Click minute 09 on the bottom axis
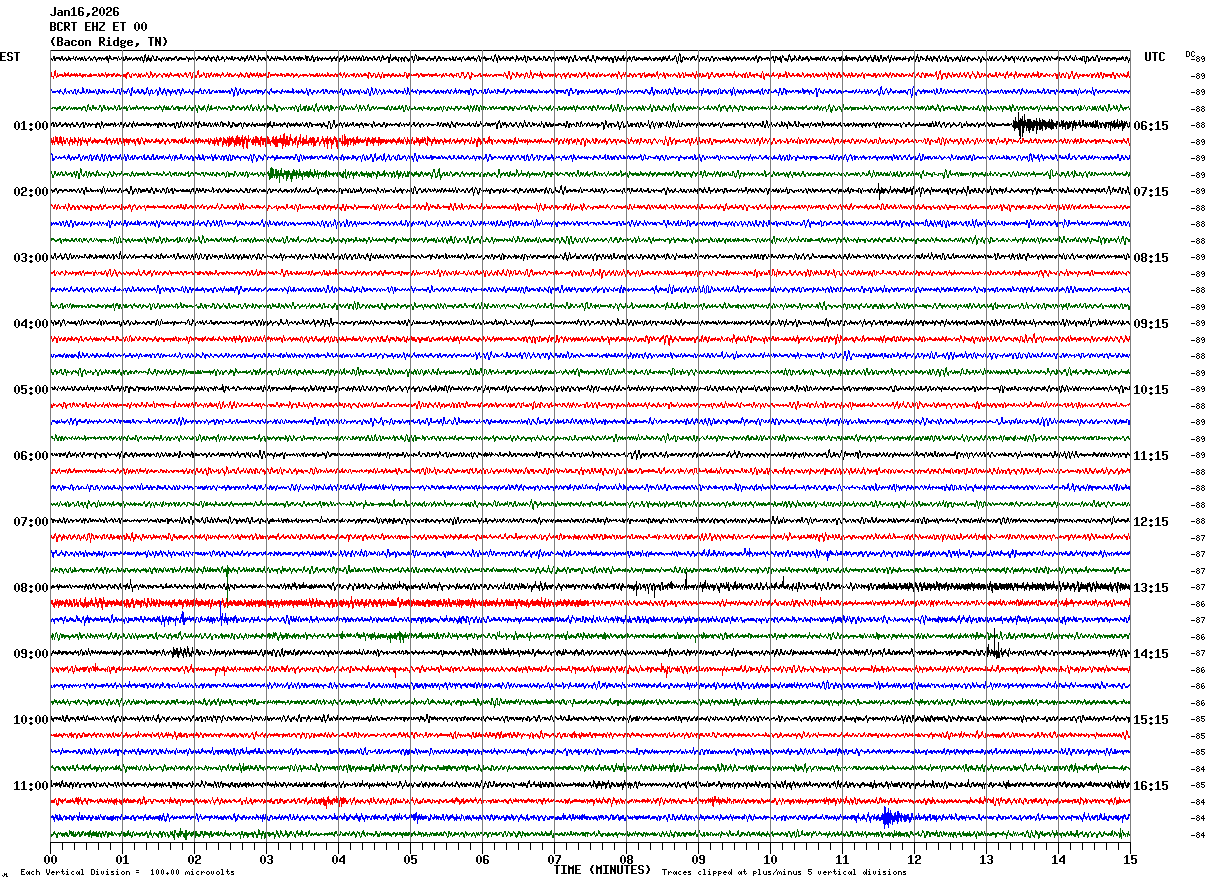The height and width of the screenshot is (886, 1210). (698, 859)
